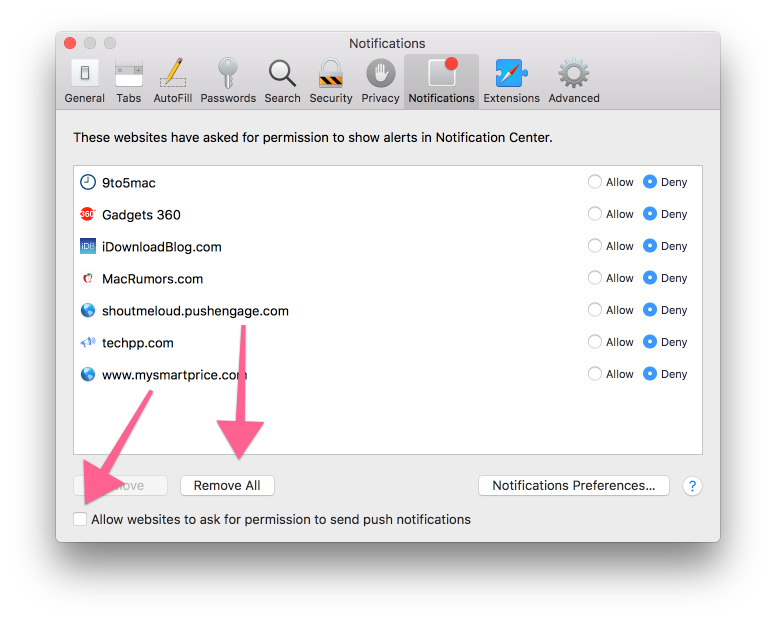The image size is (776, 622).
Task: Open the Search magnifier pane
Action: (282, 82)
